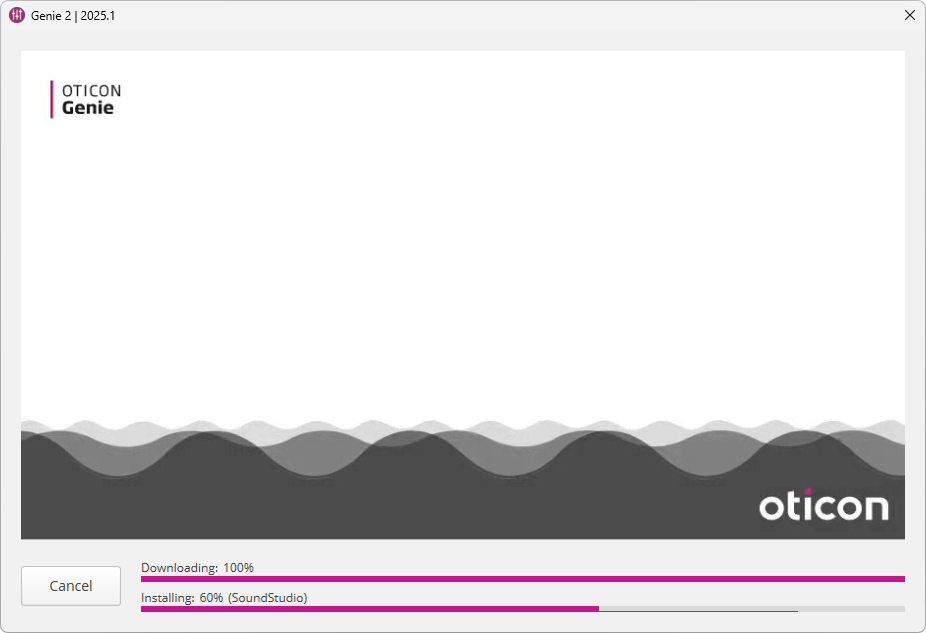Click the Downloading progress bar

click(x=522, y=579)
